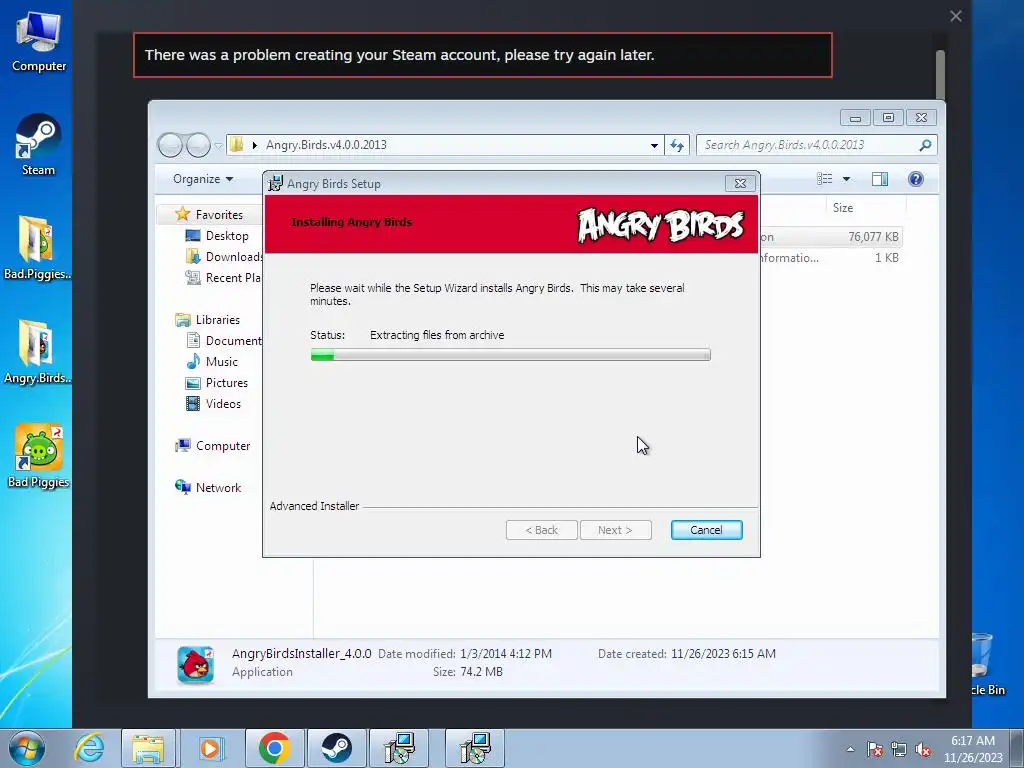Click the Angry.Birds.v4.0.0.2013 path segment

(x=326, y=145)
